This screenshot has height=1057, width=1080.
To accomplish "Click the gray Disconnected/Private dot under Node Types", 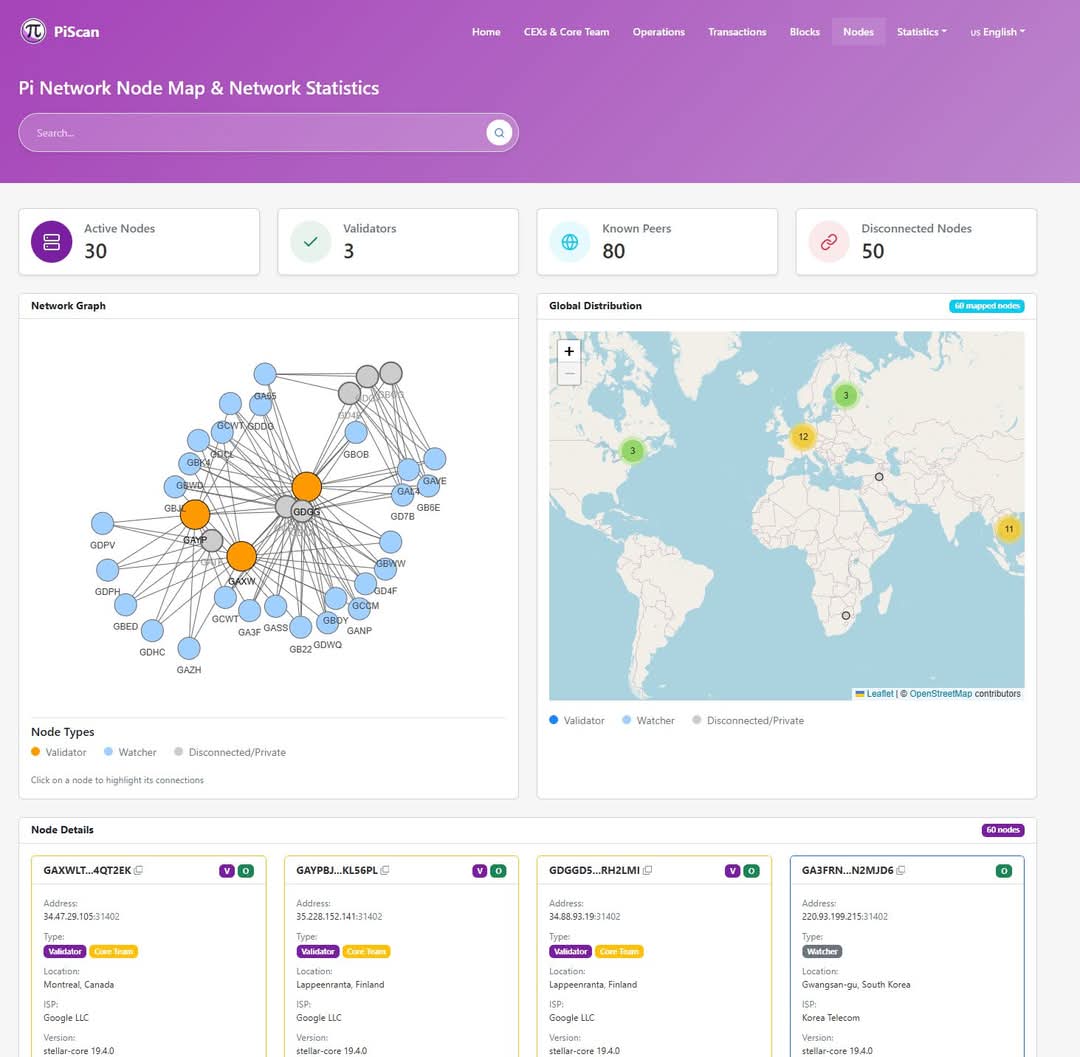I will [x=178, y=751].
